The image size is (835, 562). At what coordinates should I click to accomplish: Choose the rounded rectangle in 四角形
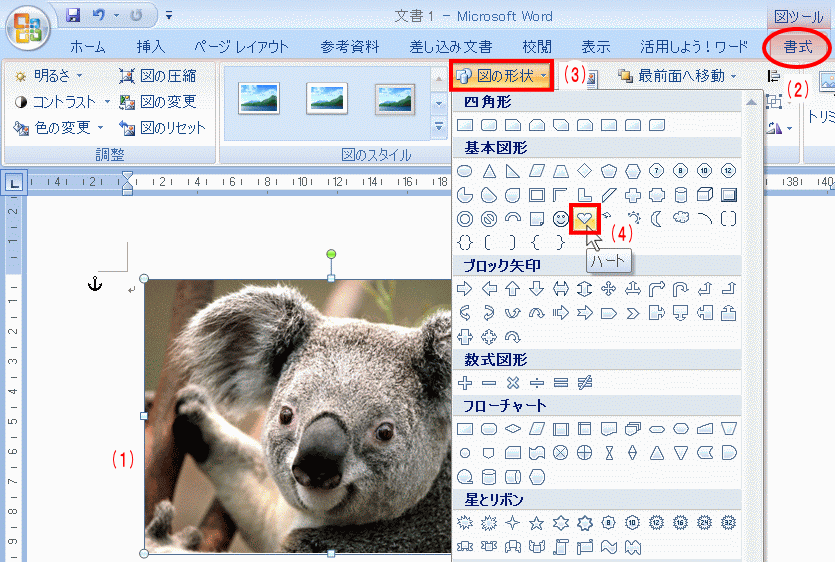(x=489, y=125)
